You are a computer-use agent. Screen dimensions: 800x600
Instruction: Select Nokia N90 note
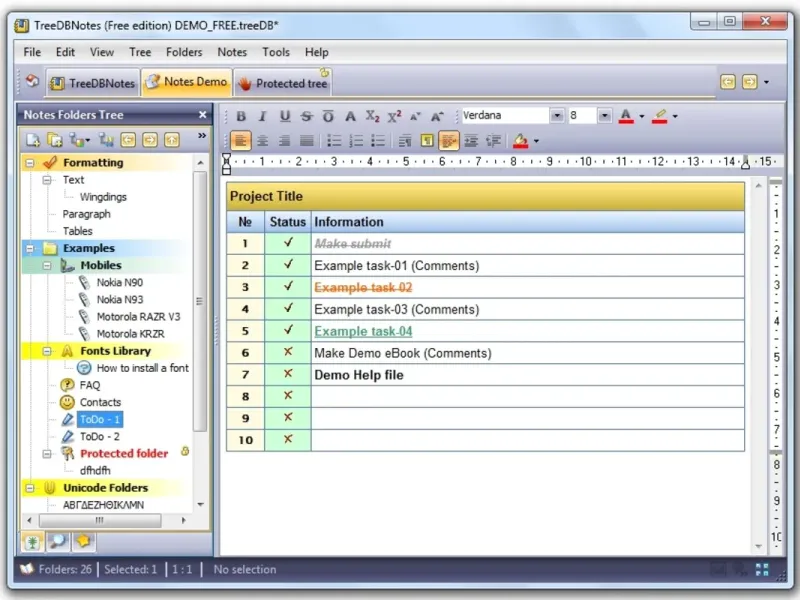(x=119, y=283)
